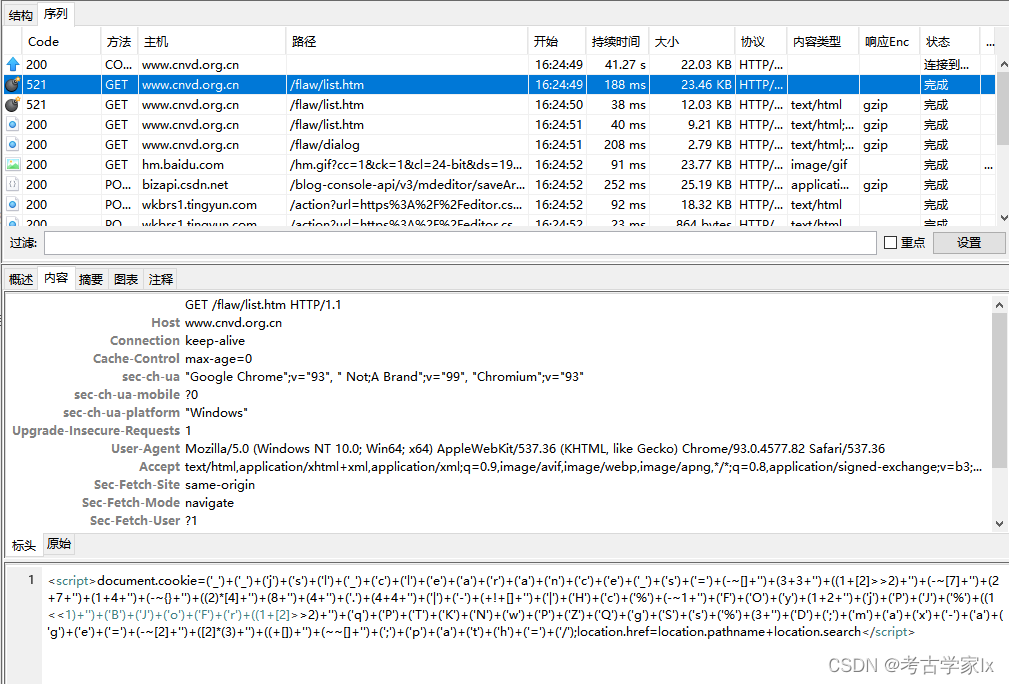The image size is (1009, 684).
Task: Sort by the 路径 path column header
Action: coord(407,42)
